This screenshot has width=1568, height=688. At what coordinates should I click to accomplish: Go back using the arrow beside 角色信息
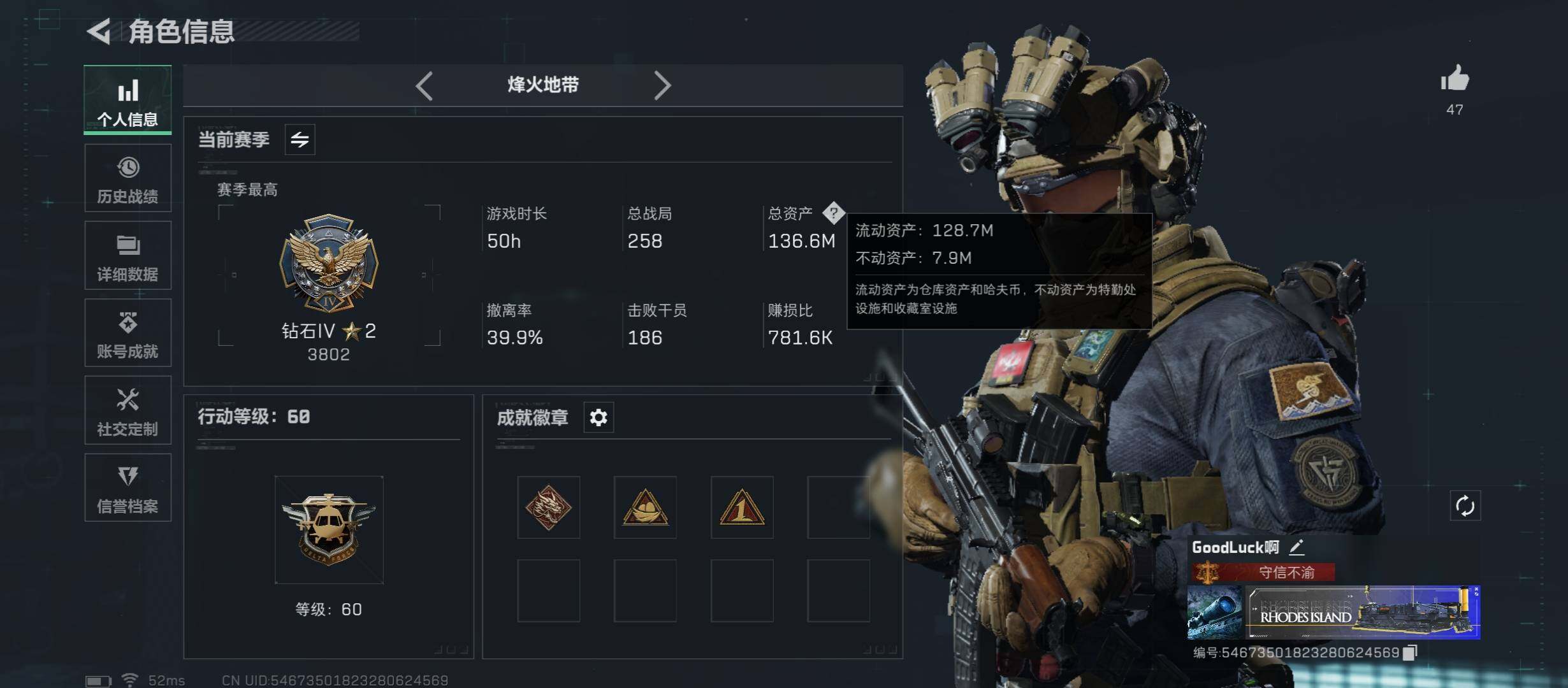[99, 31]
